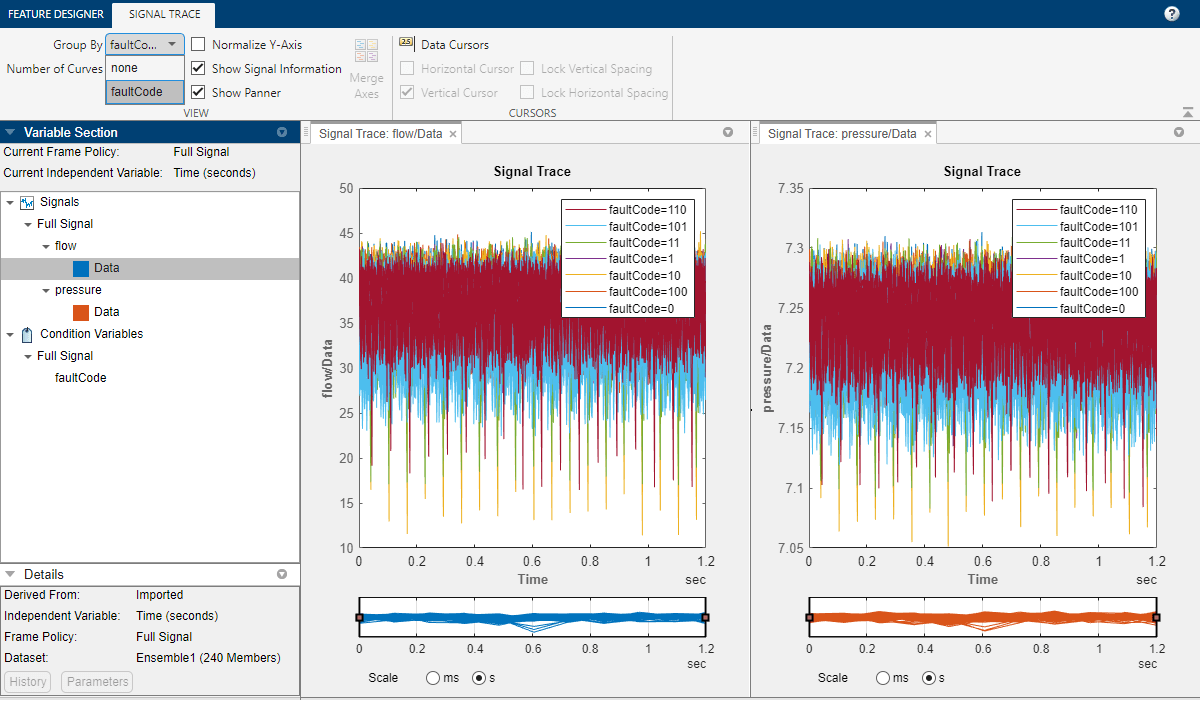Click the Data Cursors icon
The image size is (1200, 703).
pyautogui.click(x=407, y=44)
